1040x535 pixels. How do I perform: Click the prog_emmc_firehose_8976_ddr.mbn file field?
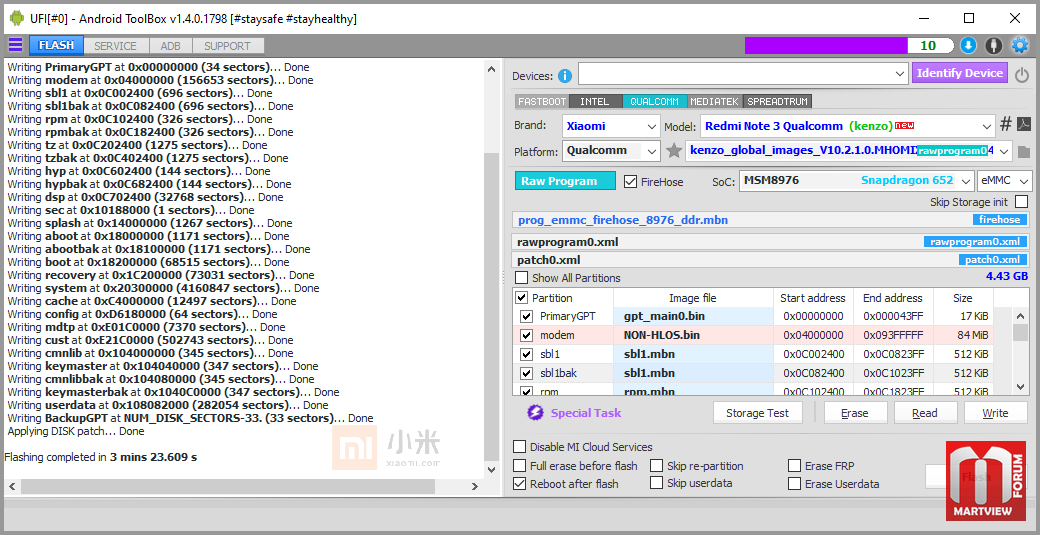(x=771, y=219)
